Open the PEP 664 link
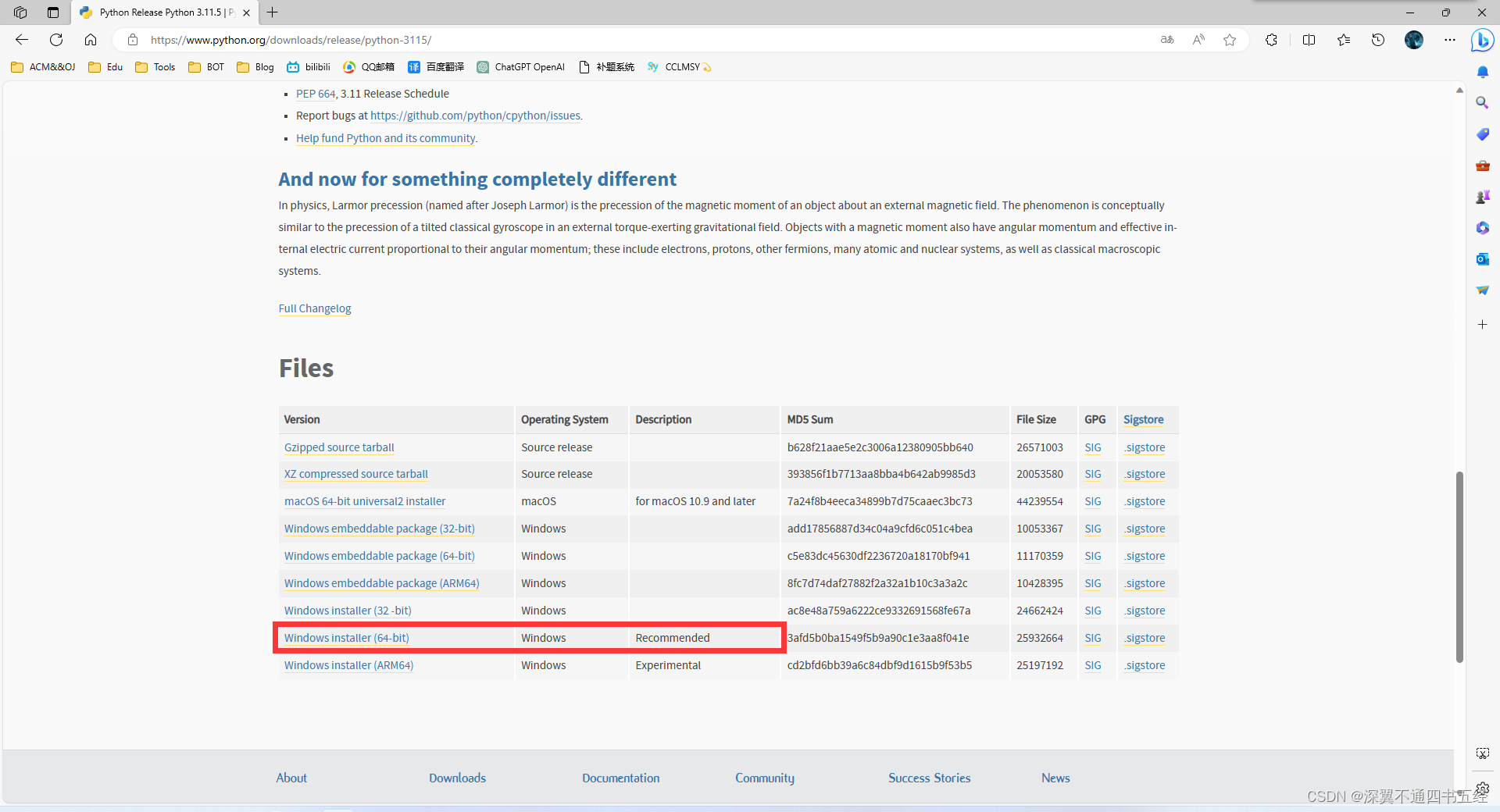Image resolution: width=1500 pixels, height=812 pixels. pyautogui.click(x=316, y=94)
